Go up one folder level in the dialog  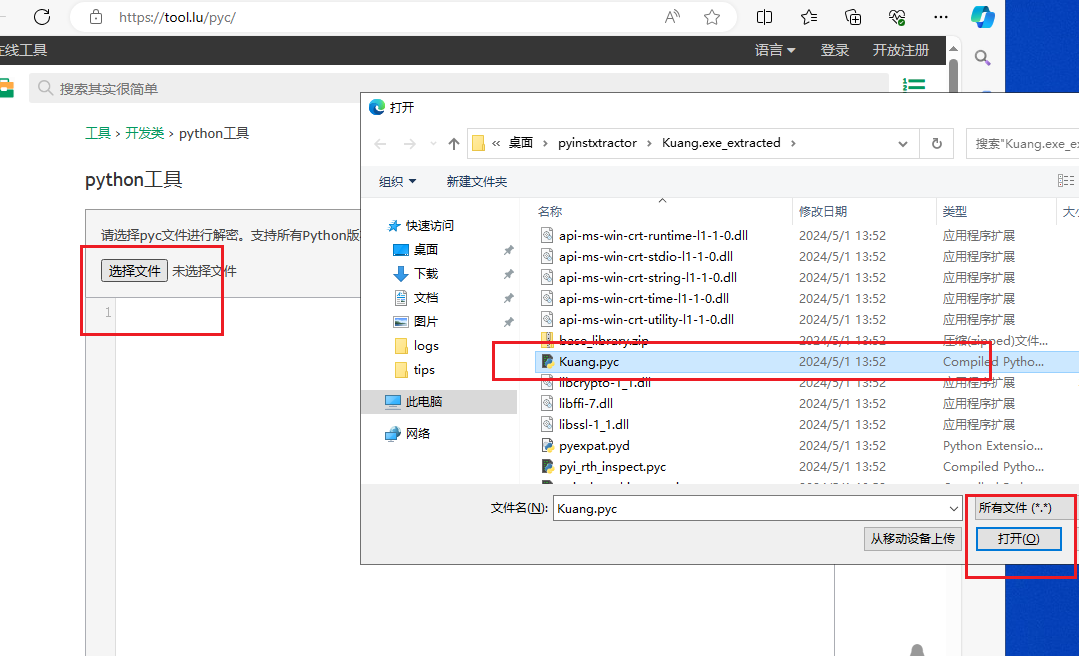(453, 144)
